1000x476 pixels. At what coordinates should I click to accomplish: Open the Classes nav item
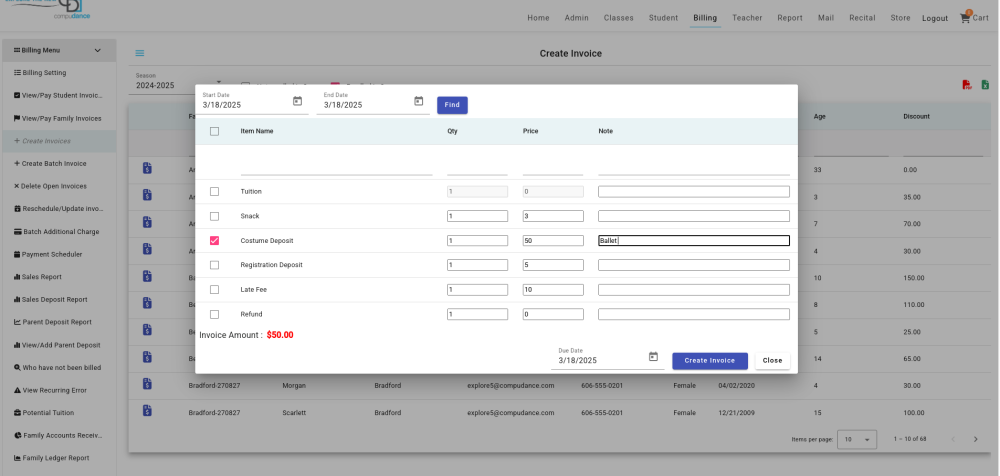619,18
